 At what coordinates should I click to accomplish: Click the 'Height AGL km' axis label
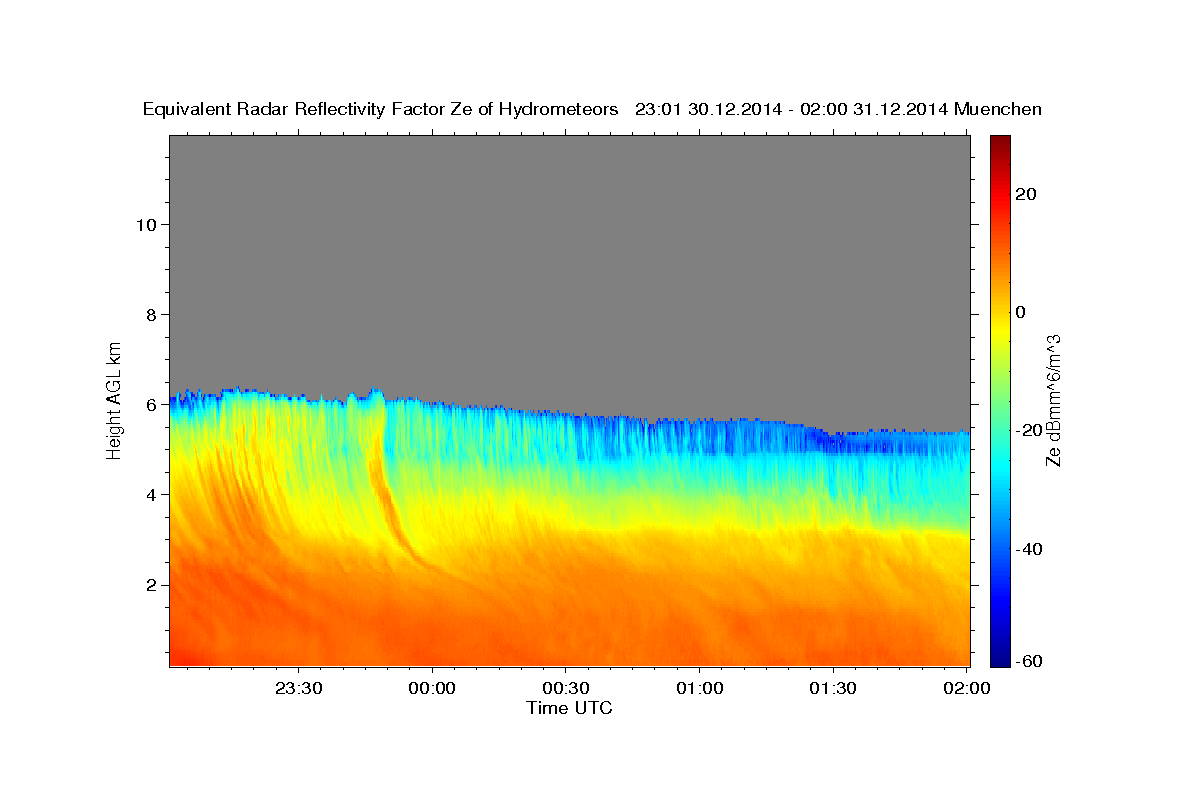115,400
